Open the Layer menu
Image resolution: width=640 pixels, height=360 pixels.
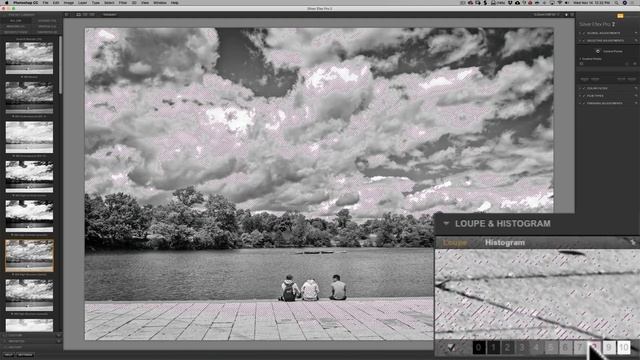point(82,2)
